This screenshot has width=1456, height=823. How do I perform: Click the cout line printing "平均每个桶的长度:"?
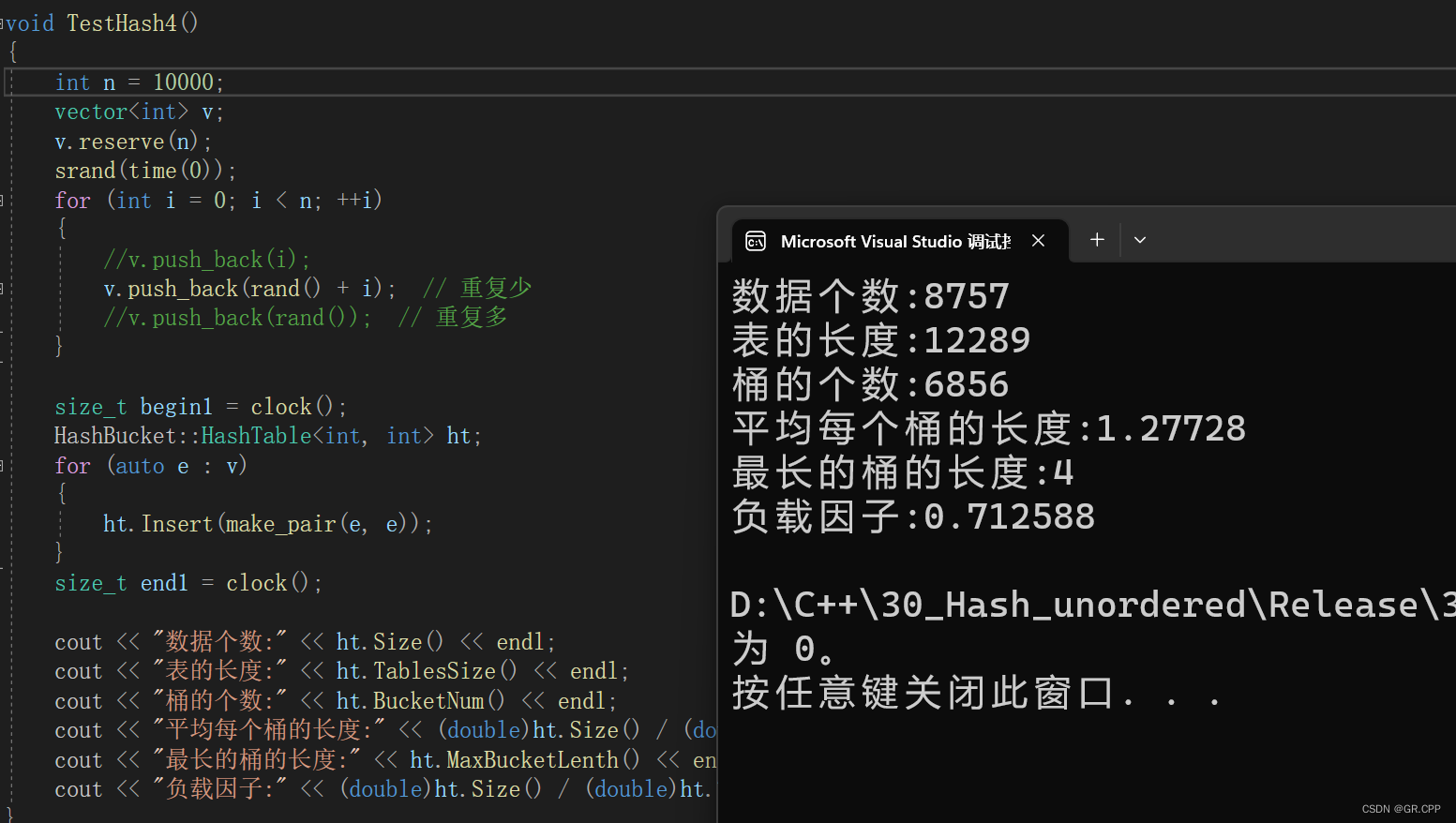point(385,729)
